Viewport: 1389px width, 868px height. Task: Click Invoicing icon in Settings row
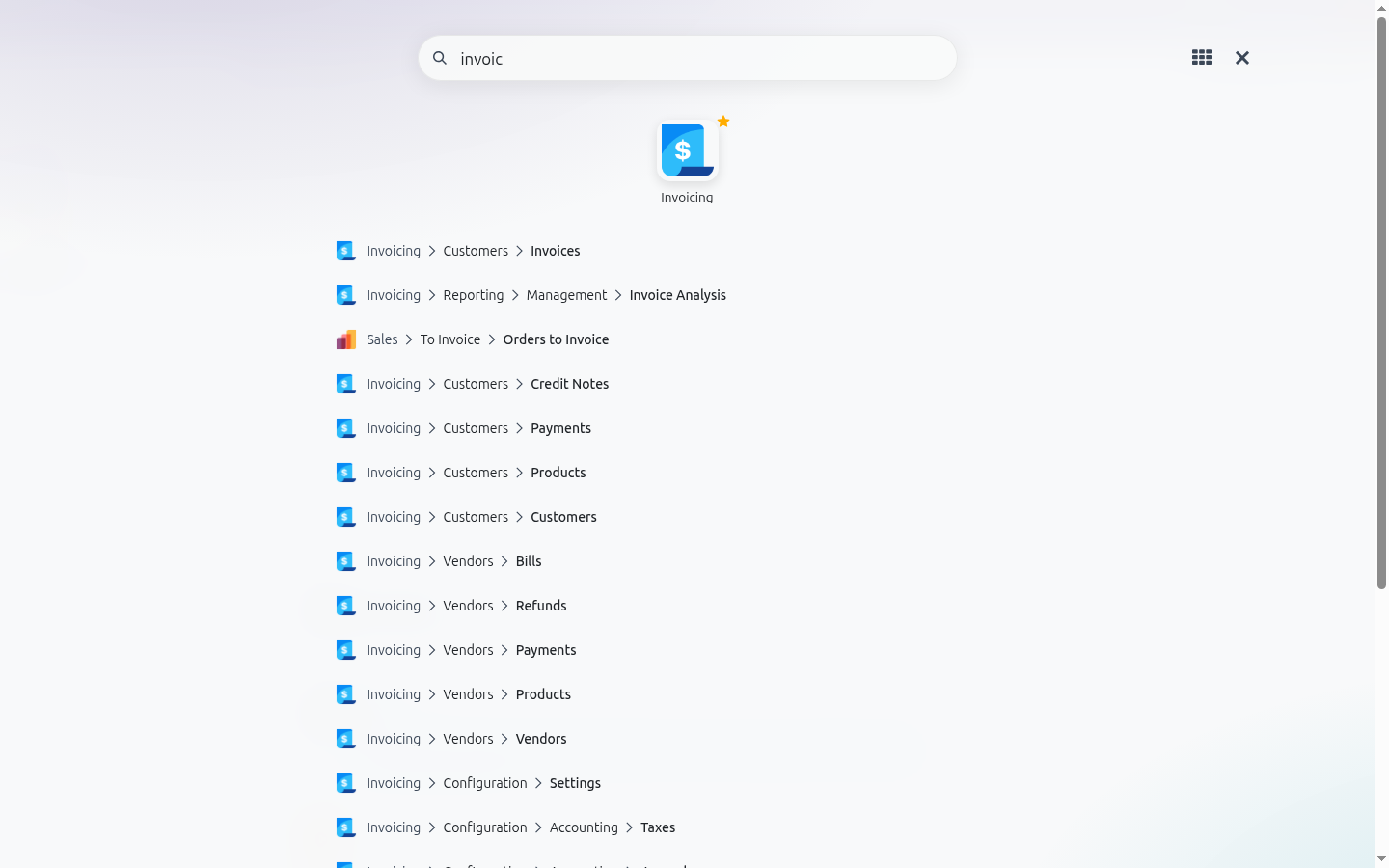[x=346, y=783]
